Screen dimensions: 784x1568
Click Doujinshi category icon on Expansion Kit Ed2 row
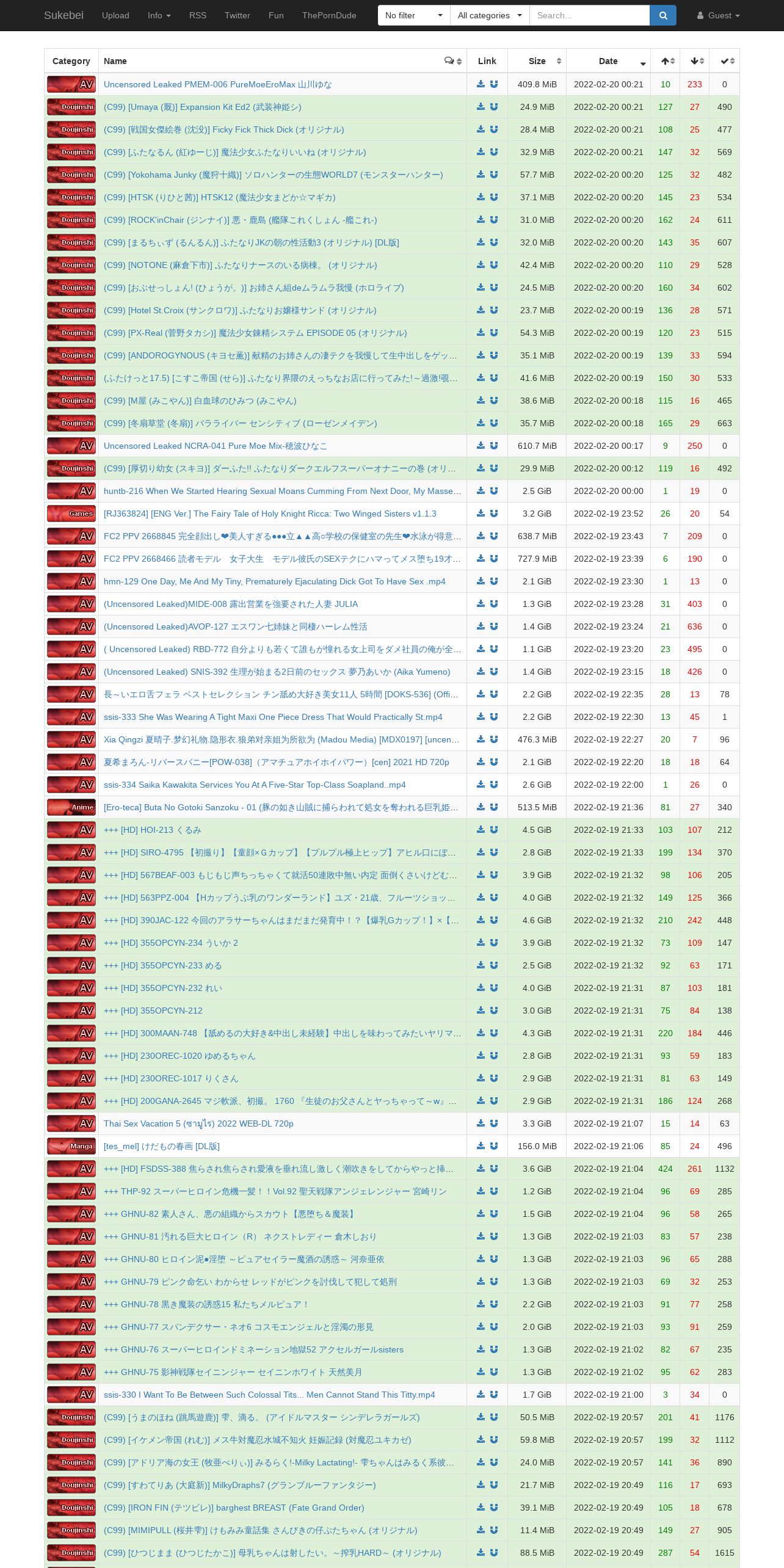(x=71, y=107)
